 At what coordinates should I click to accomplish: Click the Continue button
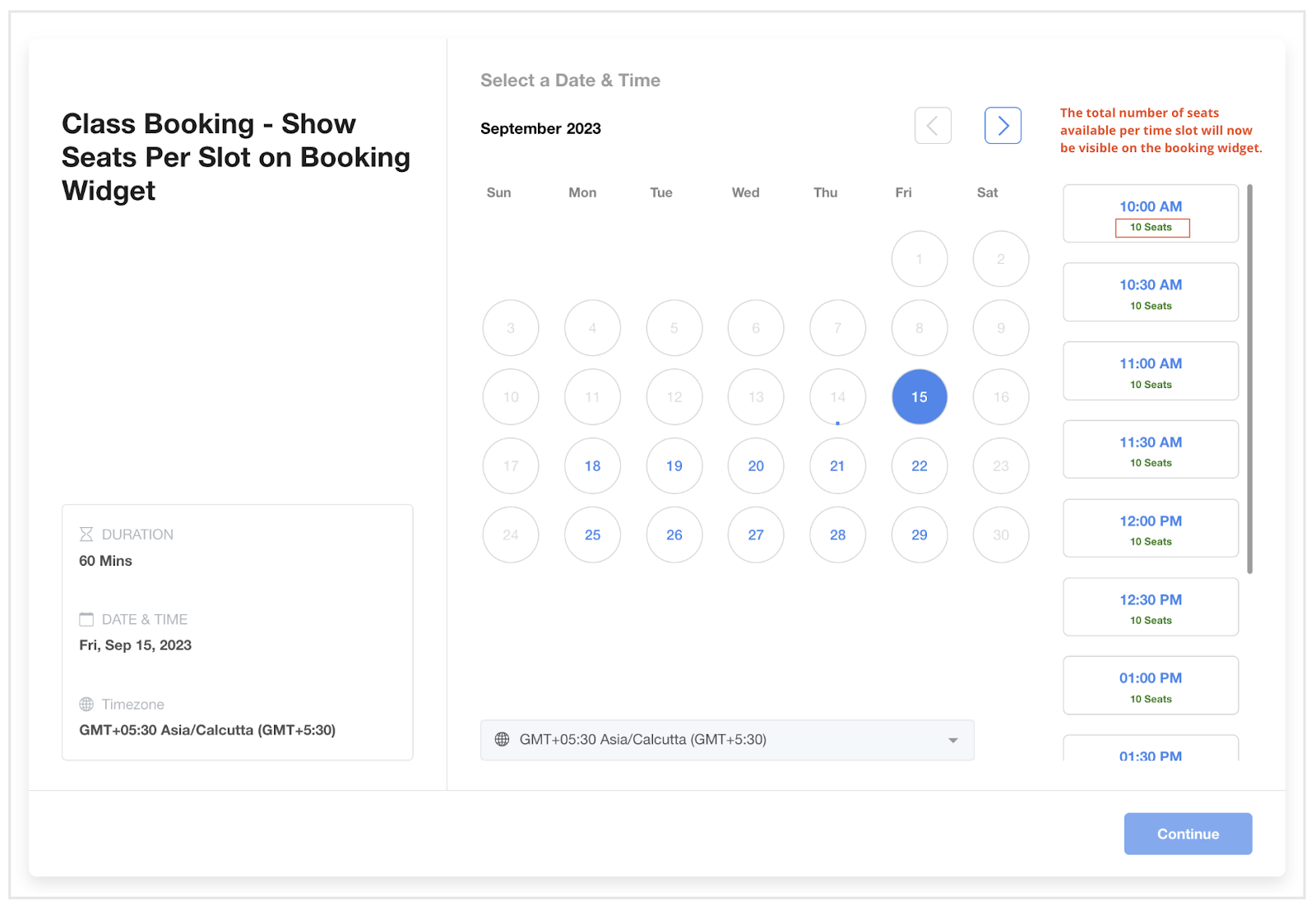(x=1187, y=833)
